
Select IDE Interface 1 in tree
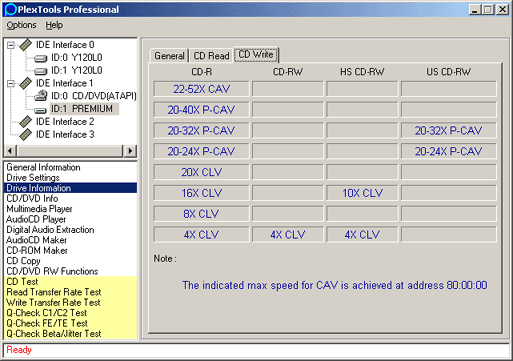pos(64,83)
